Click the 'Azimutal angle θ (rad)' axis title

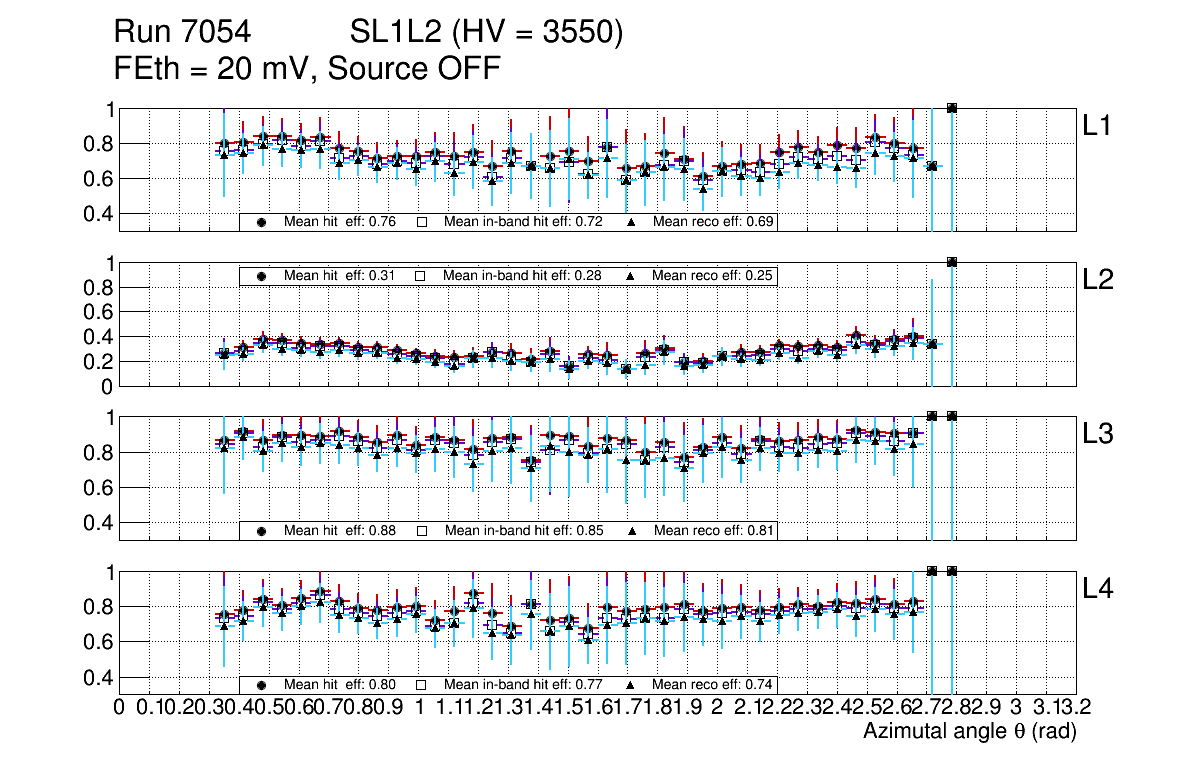click(969, 732)
